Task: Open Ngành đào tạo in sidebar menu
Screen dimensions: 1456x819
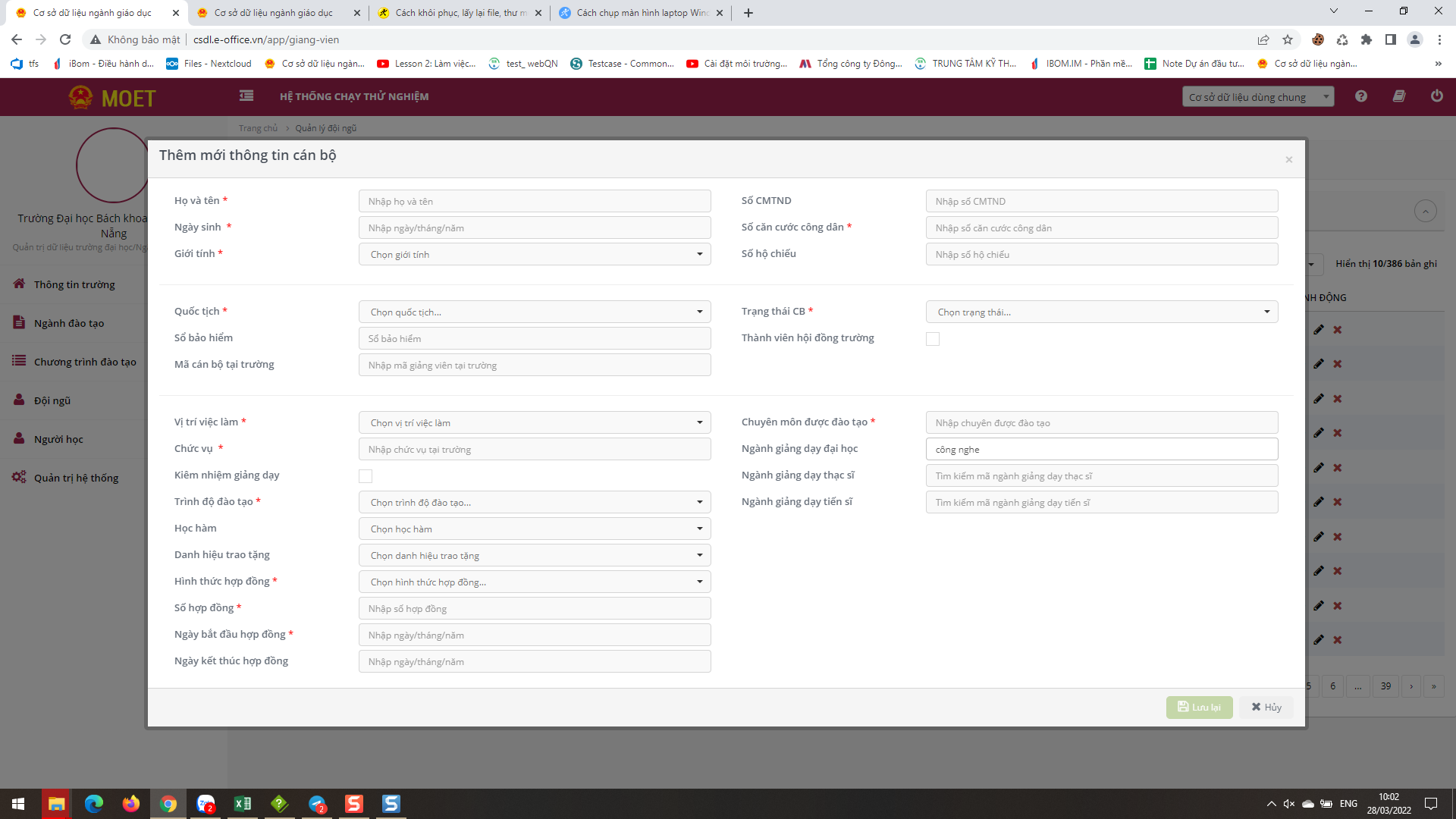Action: coord(69,323)
